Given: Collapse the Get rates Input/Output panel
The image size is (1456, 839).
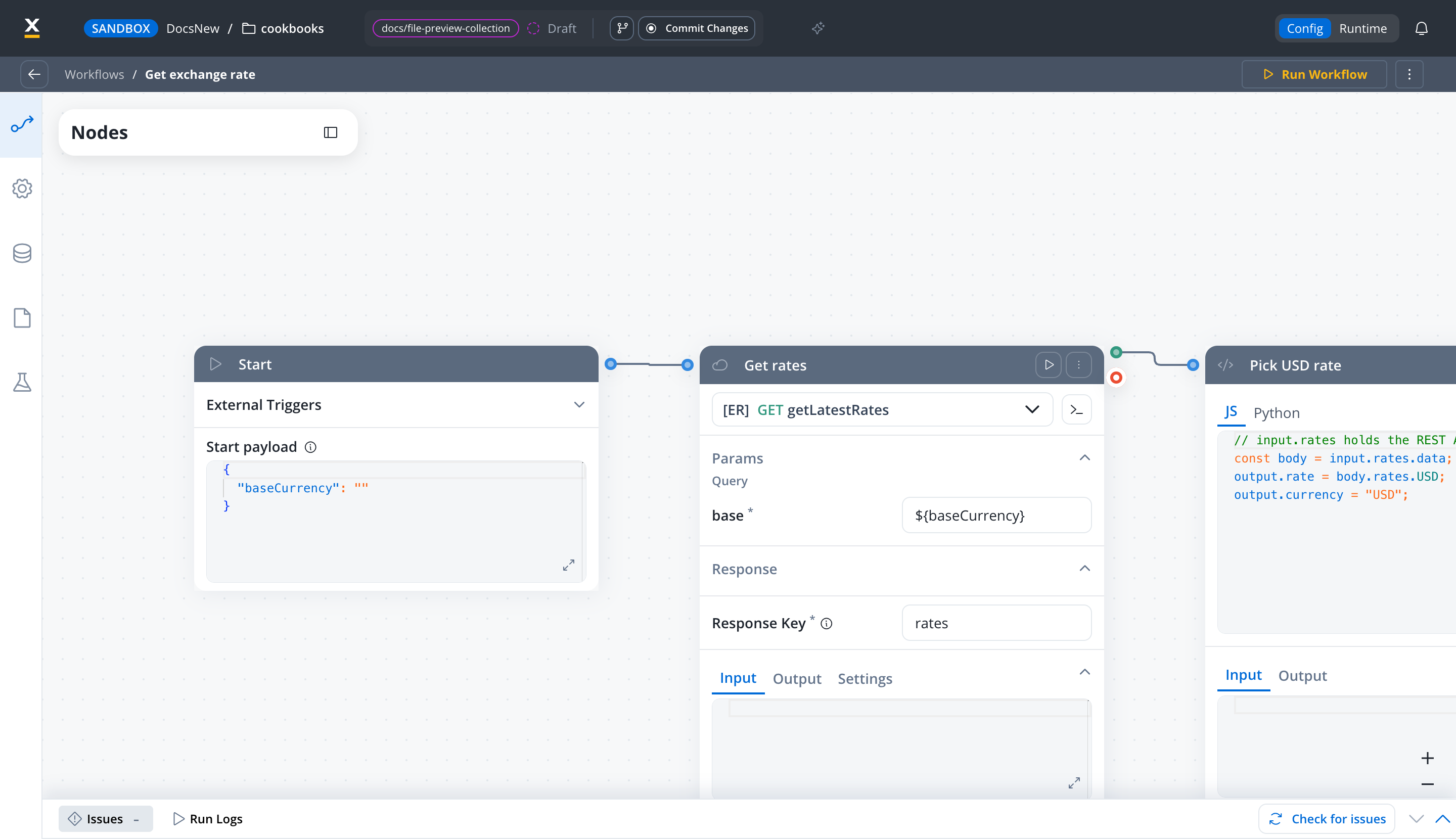Looking at the screenshot, I should (1084, 673).
